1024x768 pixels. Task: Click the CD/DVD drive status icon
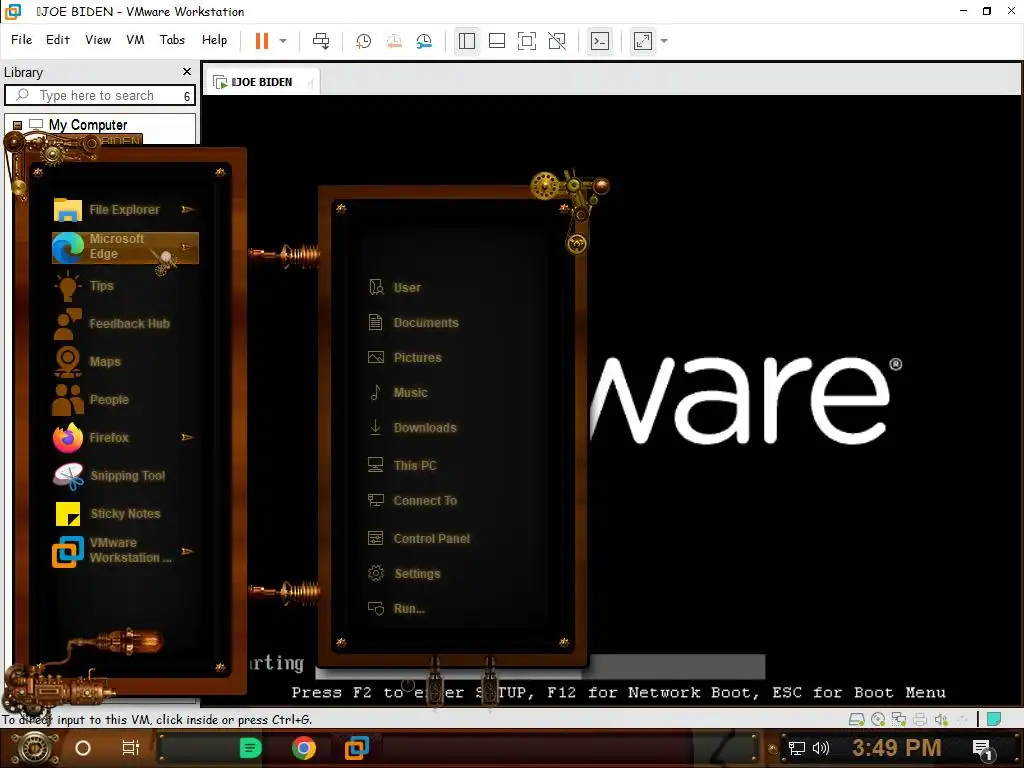(878, 720)
